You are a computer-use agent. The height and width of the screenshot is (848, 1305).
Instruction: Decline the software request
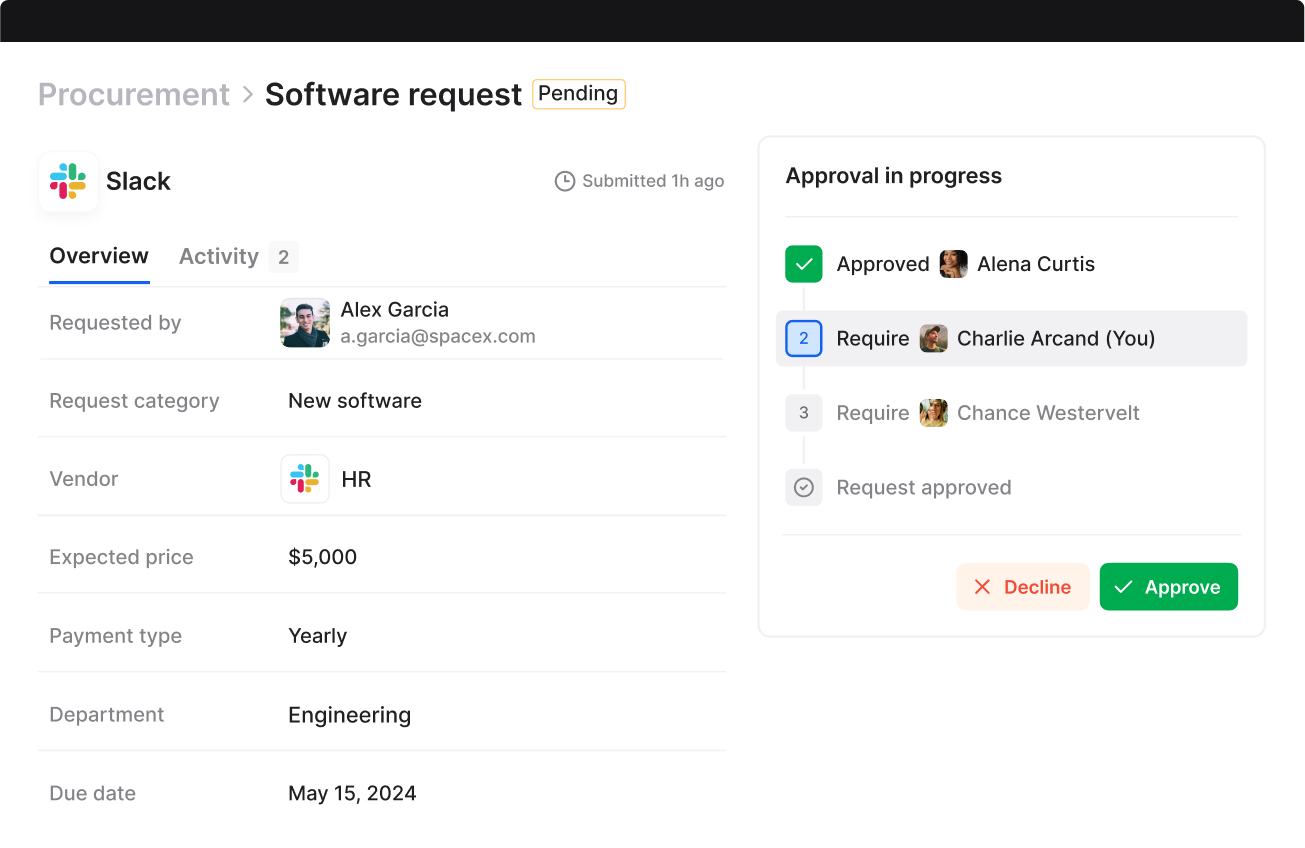tap(1023, 587)
